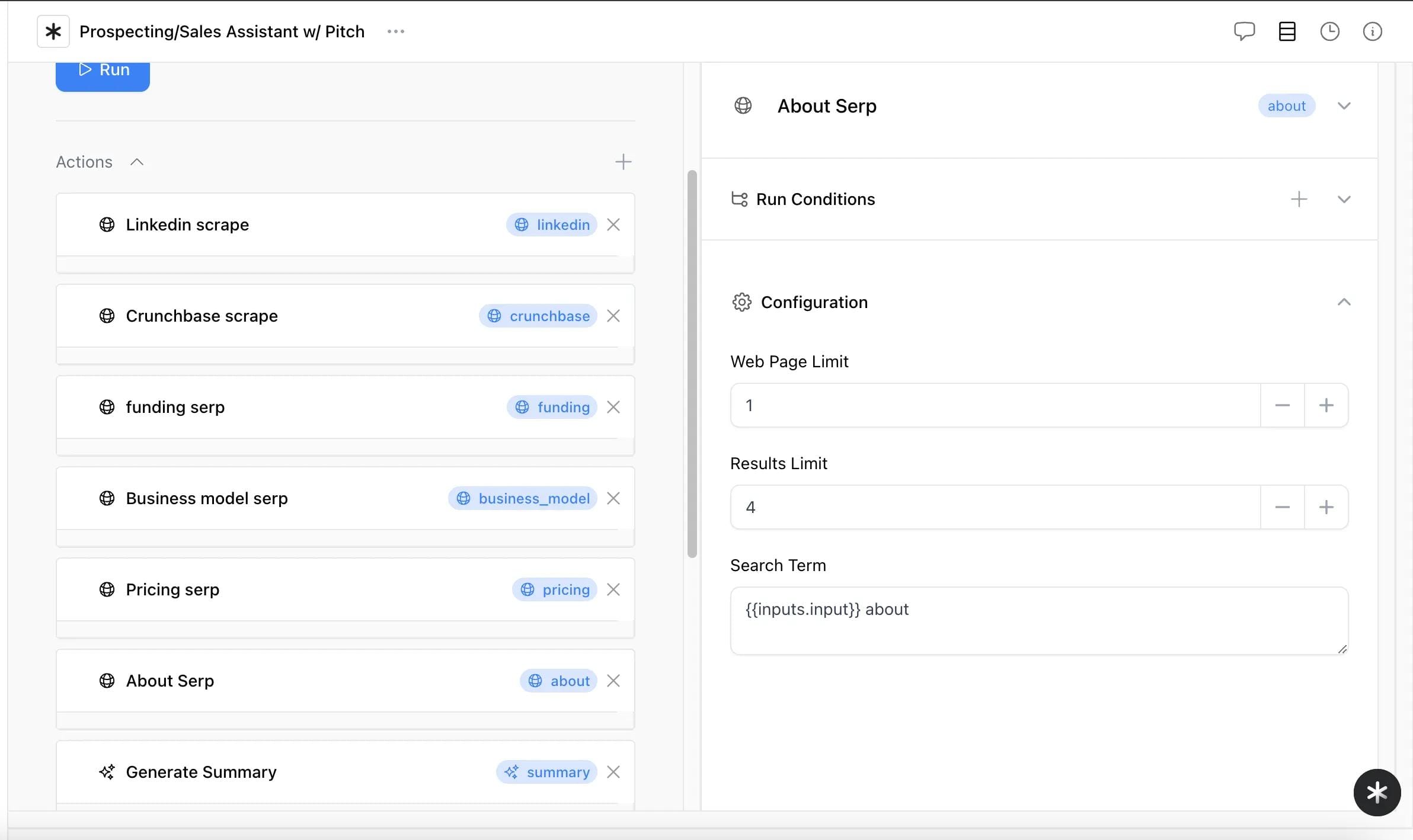The width and height of the screenshot is (1413, 840).
Task: Add a new Run Condition
Action: [1299, 199]
